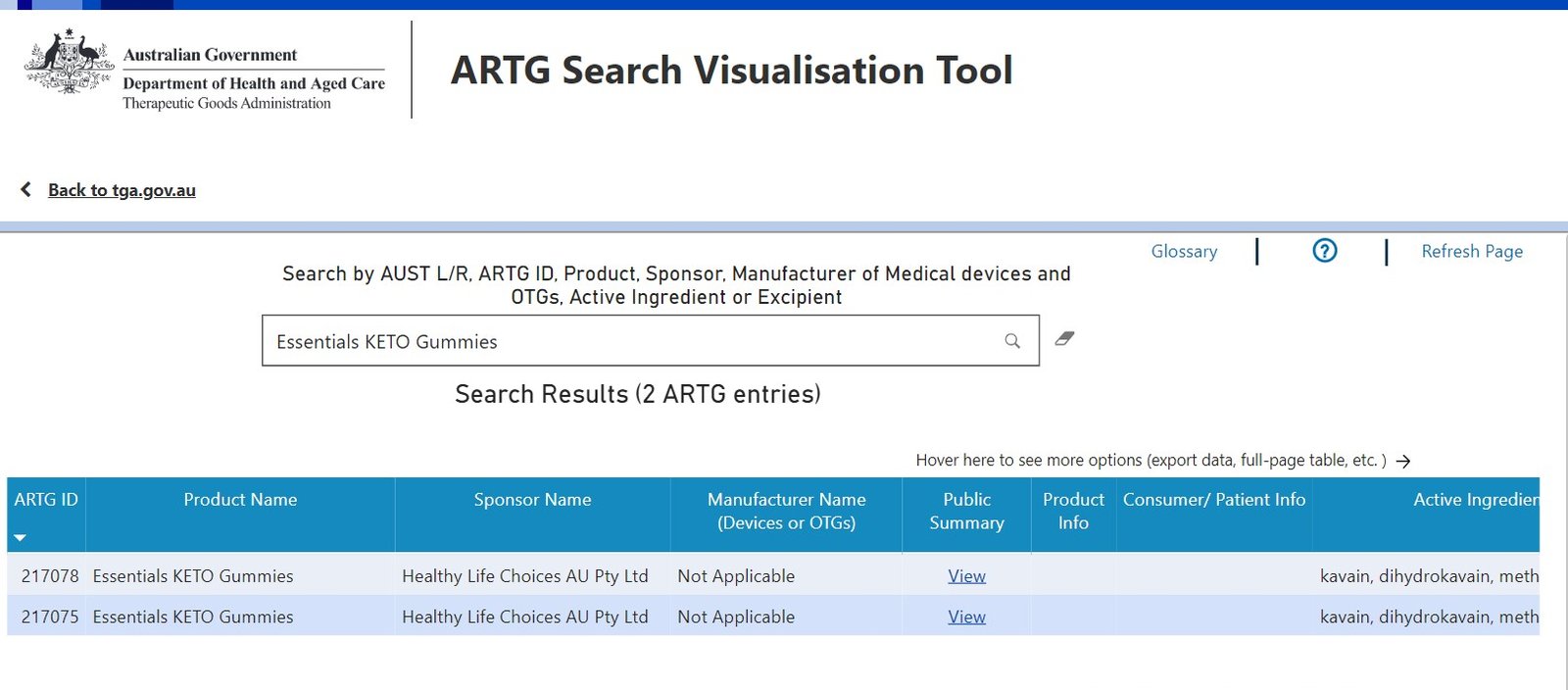Click the magnifier search icon in search box
1568x690 pixels.
point(1012,341)
